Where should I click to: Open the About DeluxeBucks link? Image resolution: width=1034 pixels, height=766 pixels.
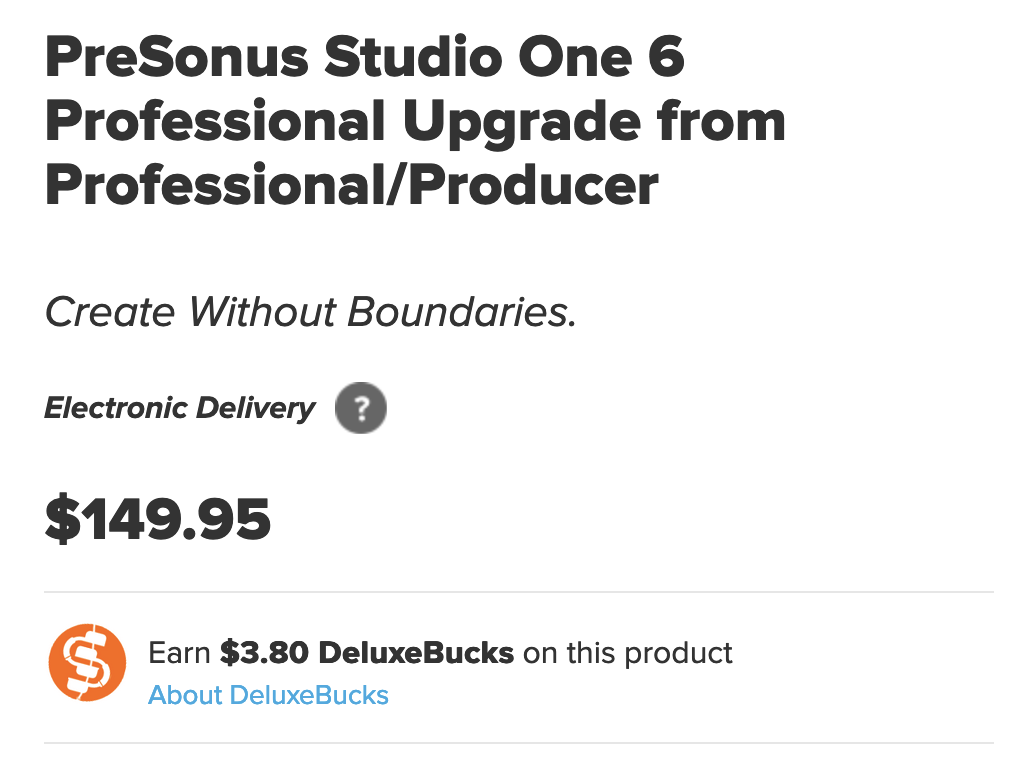(268, 695)
